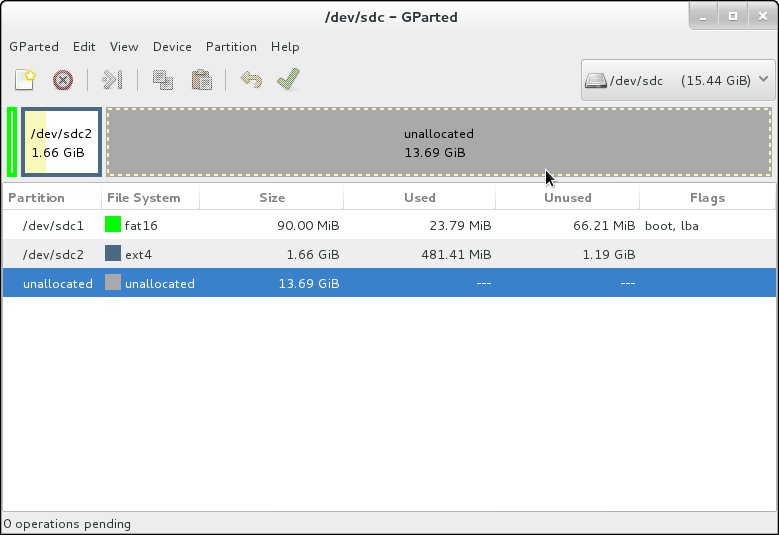Click the Copy partition toolbar icon
Screen dimensions: 779x535
(163, 80)
